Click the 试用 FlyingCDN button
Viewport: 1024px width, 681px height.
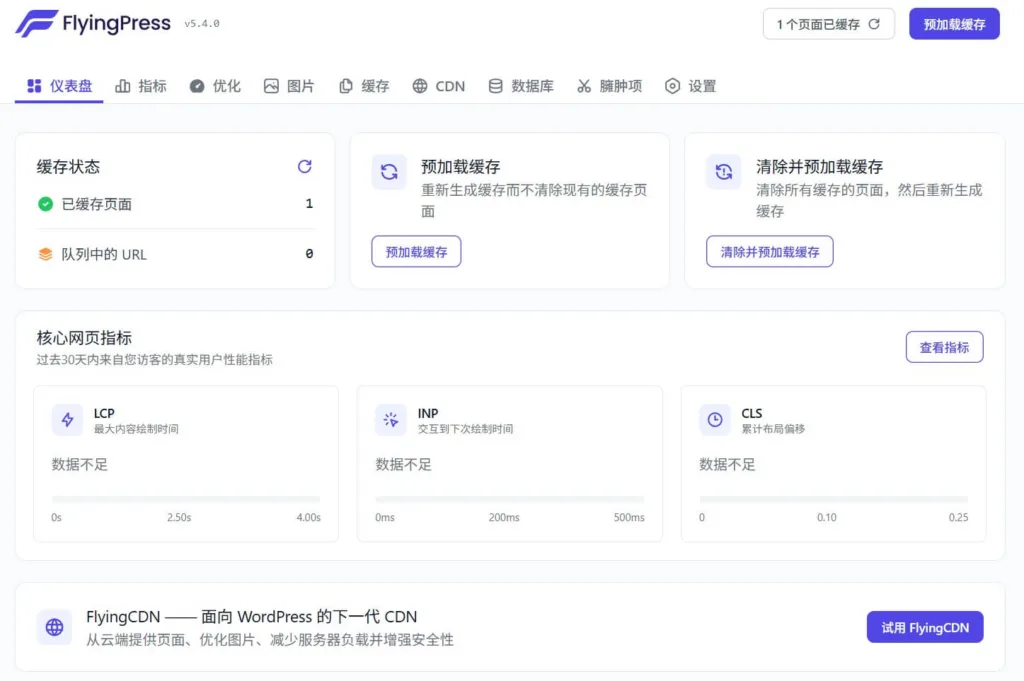pos(924,627)
